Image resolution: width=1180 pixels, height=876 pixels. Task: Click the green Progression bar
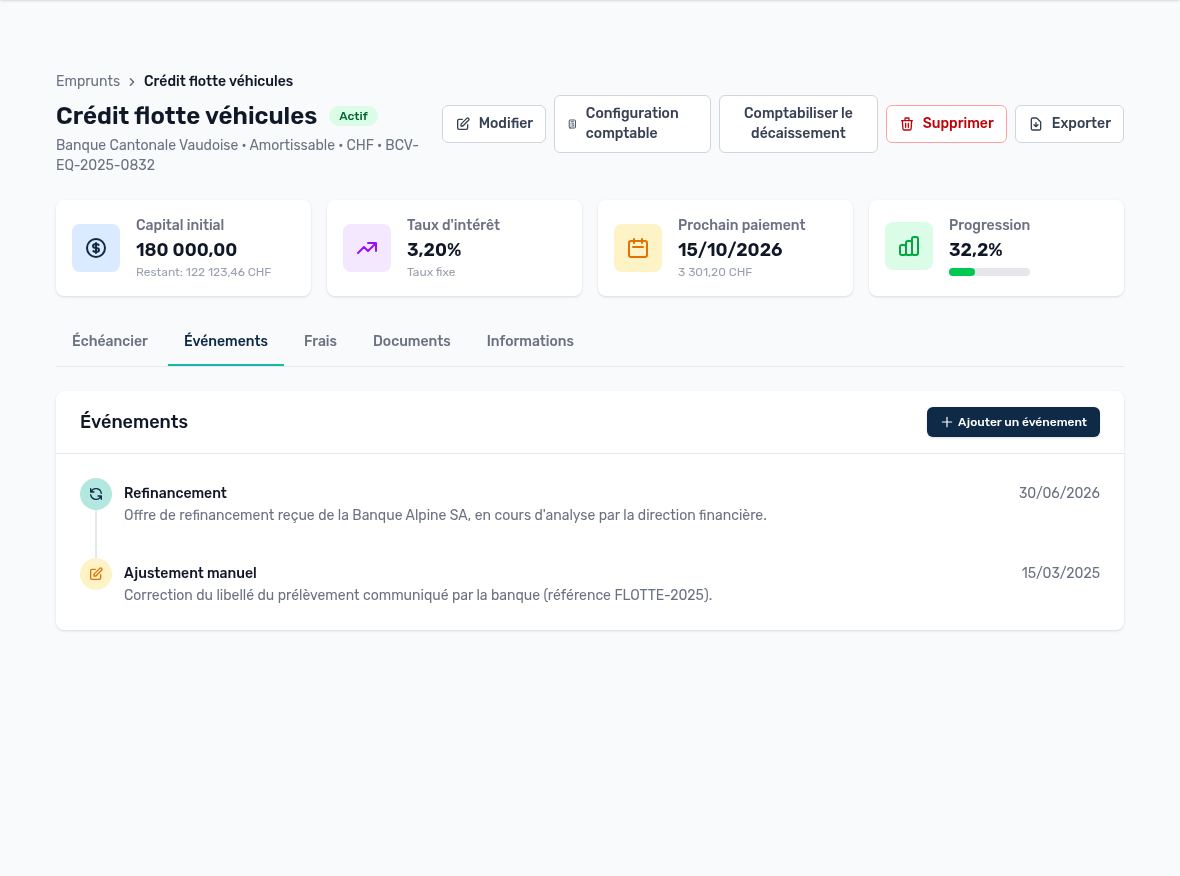coord(989,272)
